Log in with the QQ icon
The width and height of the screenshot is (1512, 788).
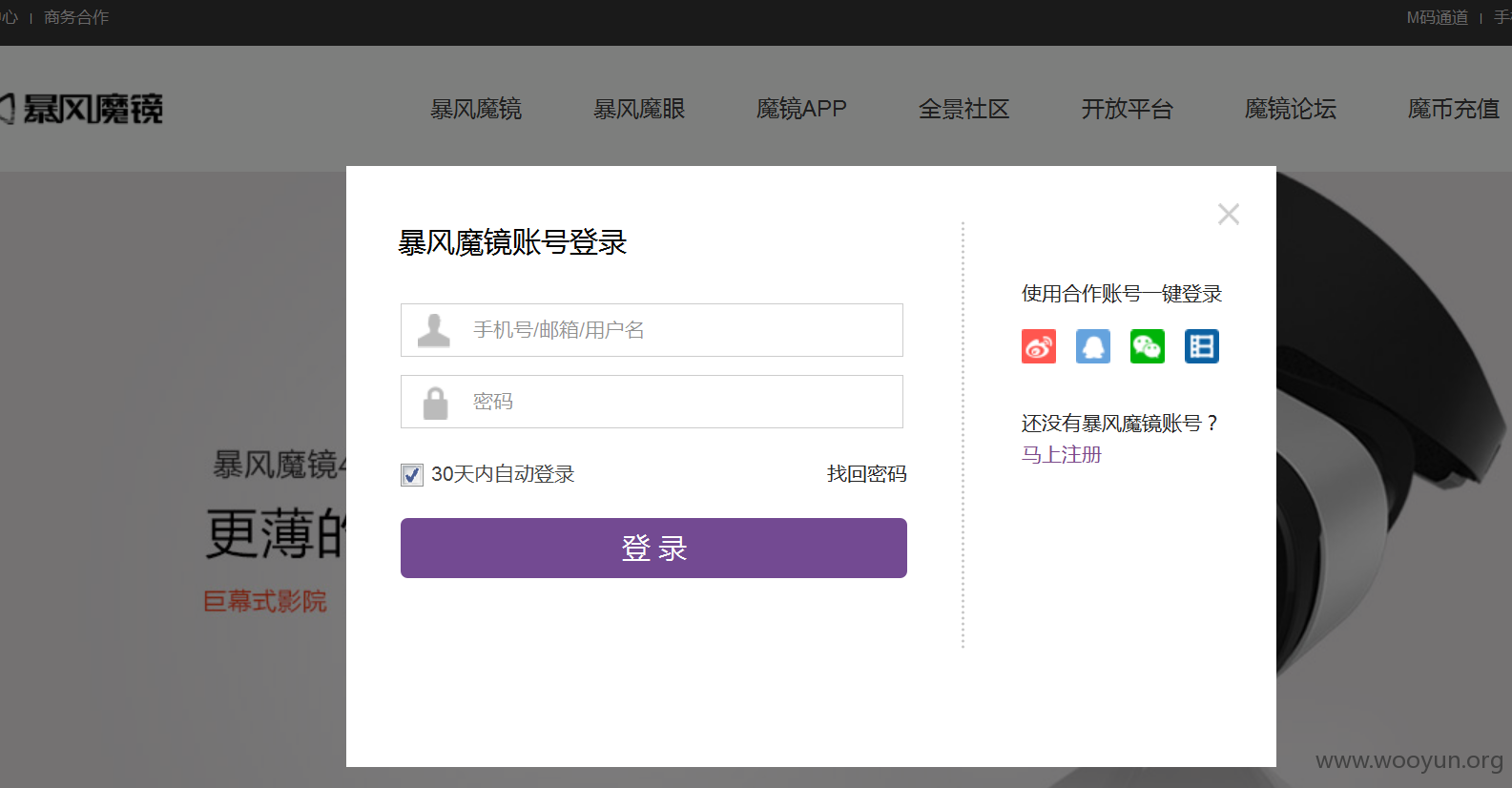[1093, 346]
